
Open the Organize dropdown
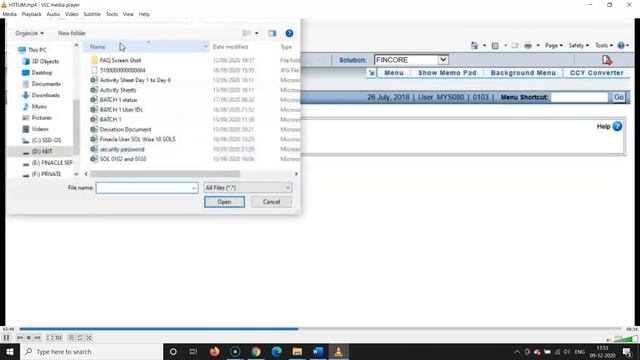coord(29,33)
